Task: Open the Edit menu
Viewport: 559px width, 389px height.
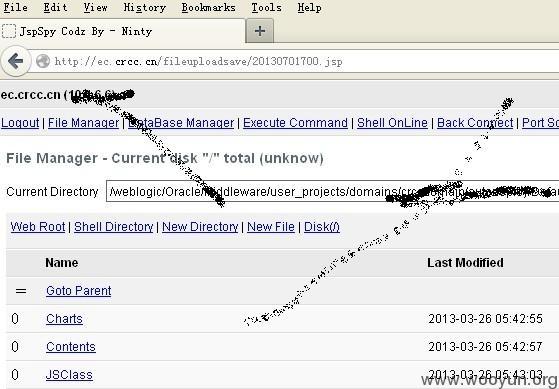Action: (x=55, y=7)
